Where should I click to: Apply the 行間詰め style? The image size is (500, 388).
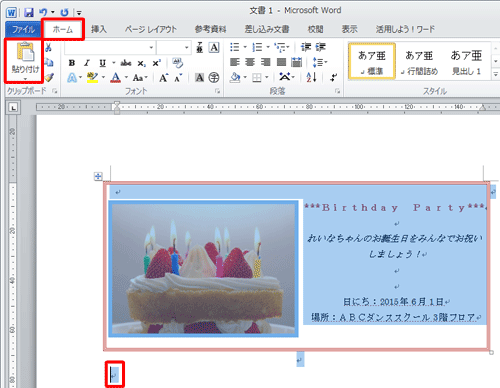(419, 61)
